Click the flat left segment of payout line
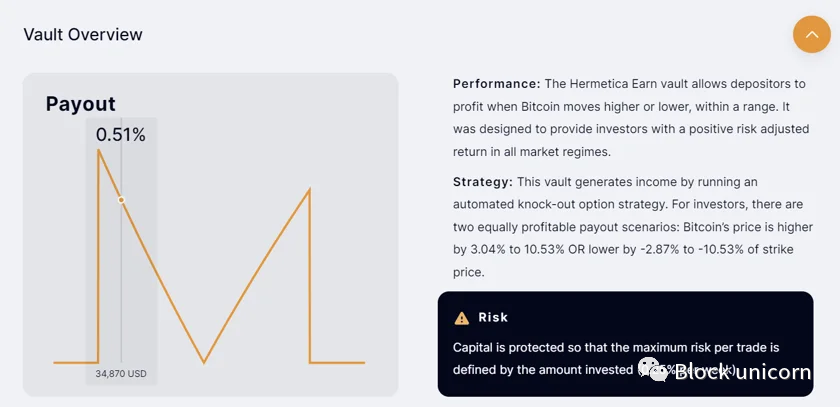840x407 pixels. pyautogui.click(x=75, y=362)
